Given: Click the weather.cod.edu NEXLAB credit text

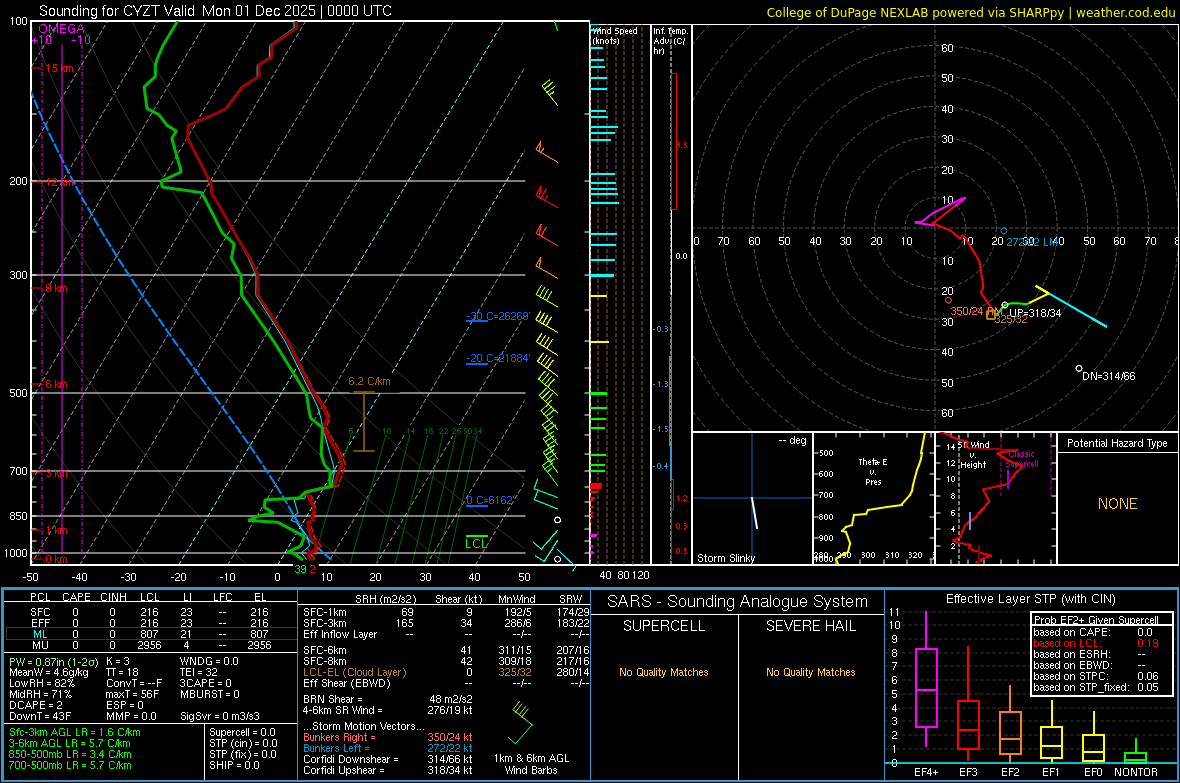Looking at the screenshot, I should [x=970, y=12].
